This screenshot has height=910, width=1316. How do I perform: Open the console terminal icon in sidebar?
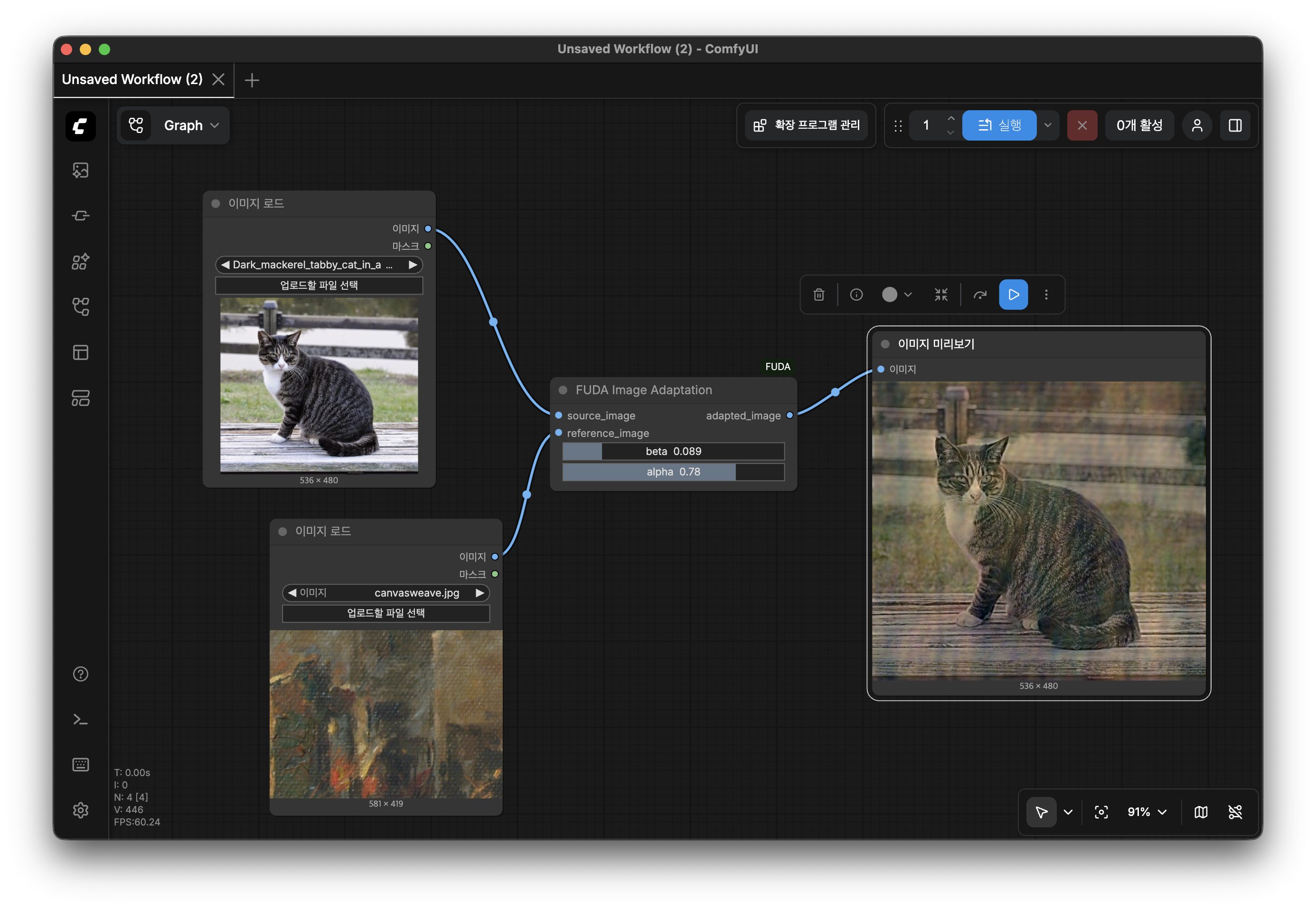(80, 720)
